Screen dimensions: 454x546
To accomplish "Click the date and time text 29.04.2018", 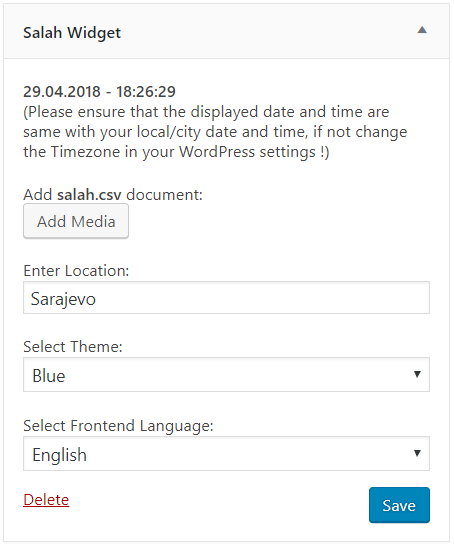I will pyautogui.click(x=99, y=92).
